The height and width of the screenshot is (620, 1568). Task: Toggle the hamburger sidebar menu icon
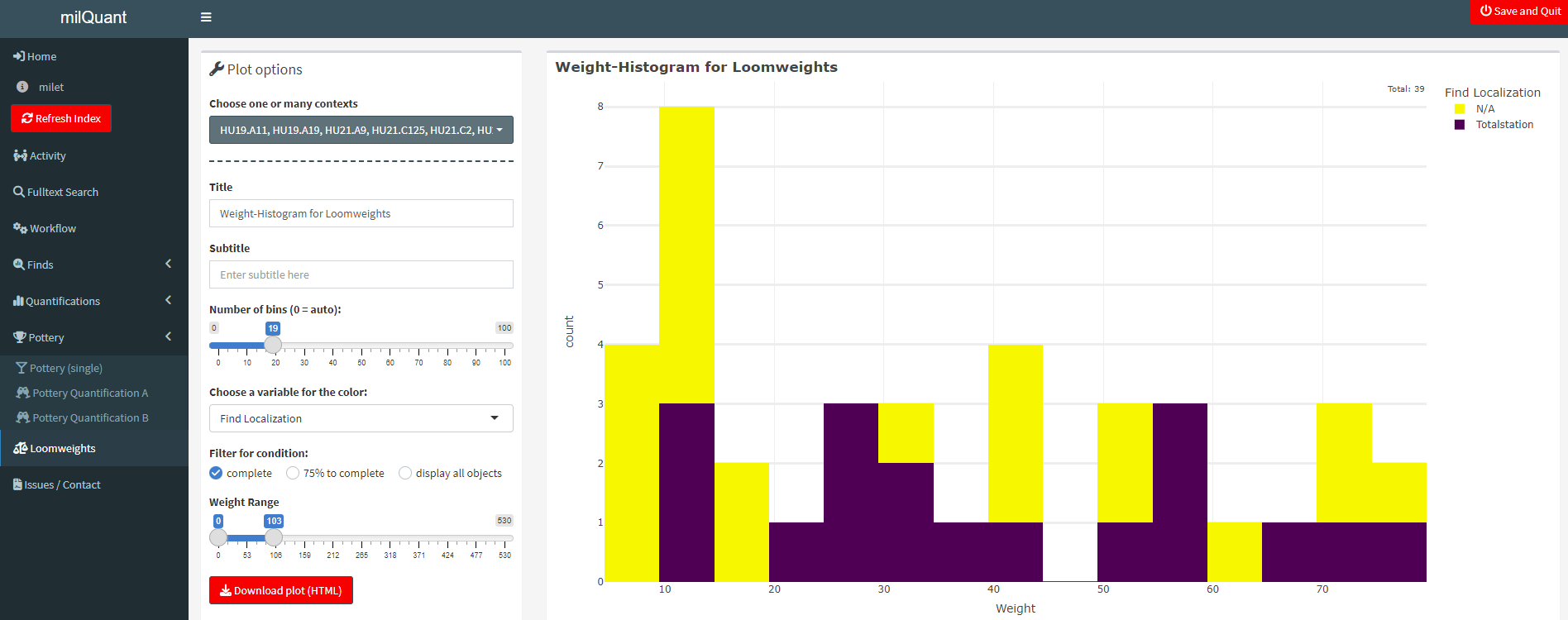point(206,17)
